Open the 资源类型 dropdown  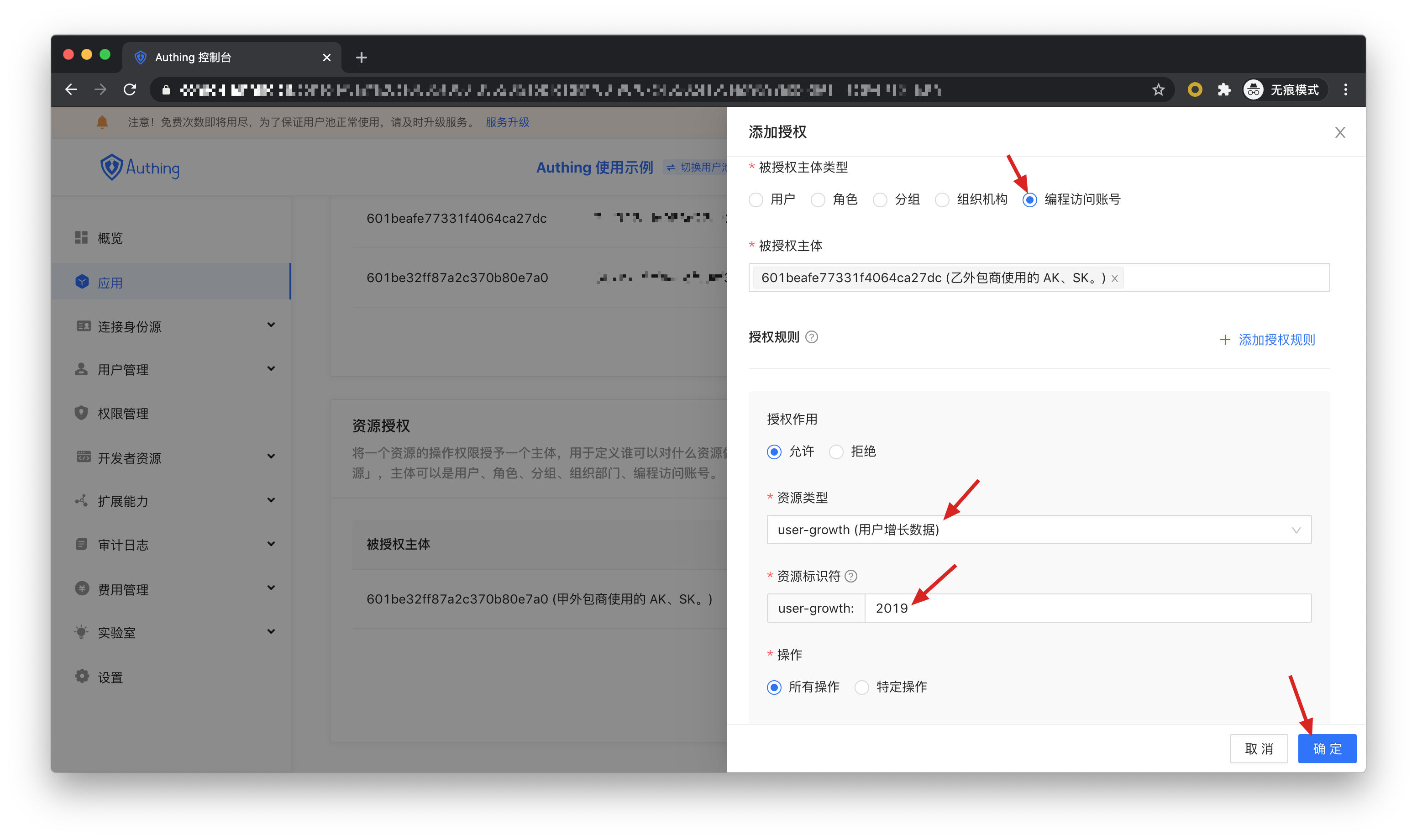click(x=1039, y=530)
